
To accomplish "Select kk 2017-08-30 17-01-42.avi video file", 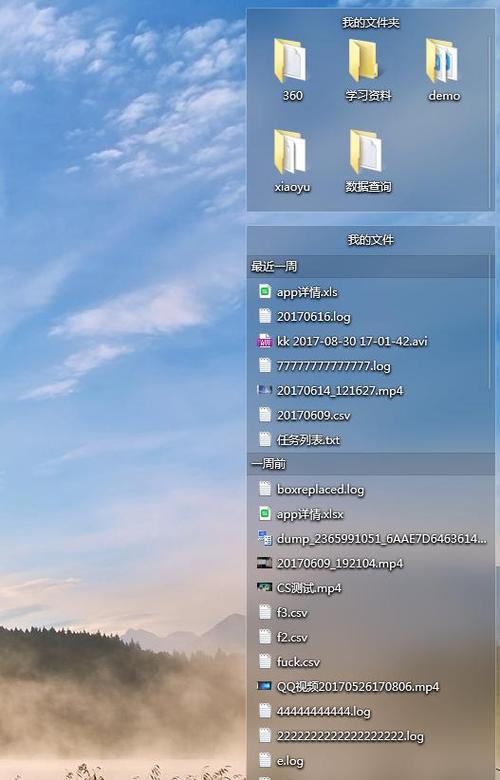I will tap(371, 341).
